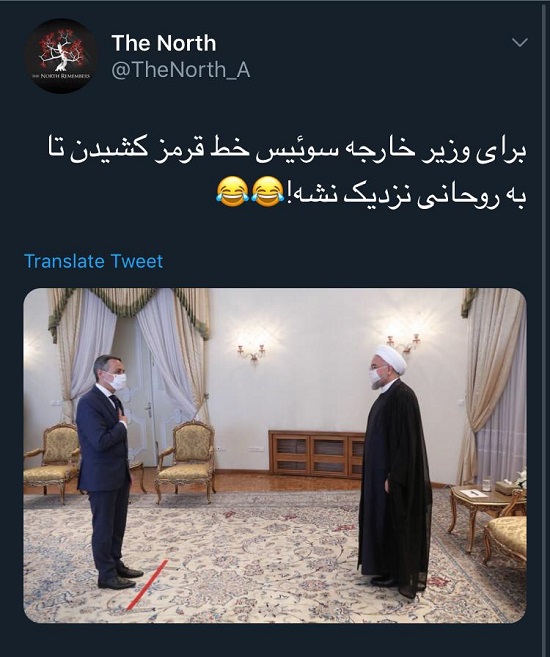Click the wooden cabinet in the photo
The width and height of the screenshot is (550, 657).
pyautogui.click(x=316, y=454)
